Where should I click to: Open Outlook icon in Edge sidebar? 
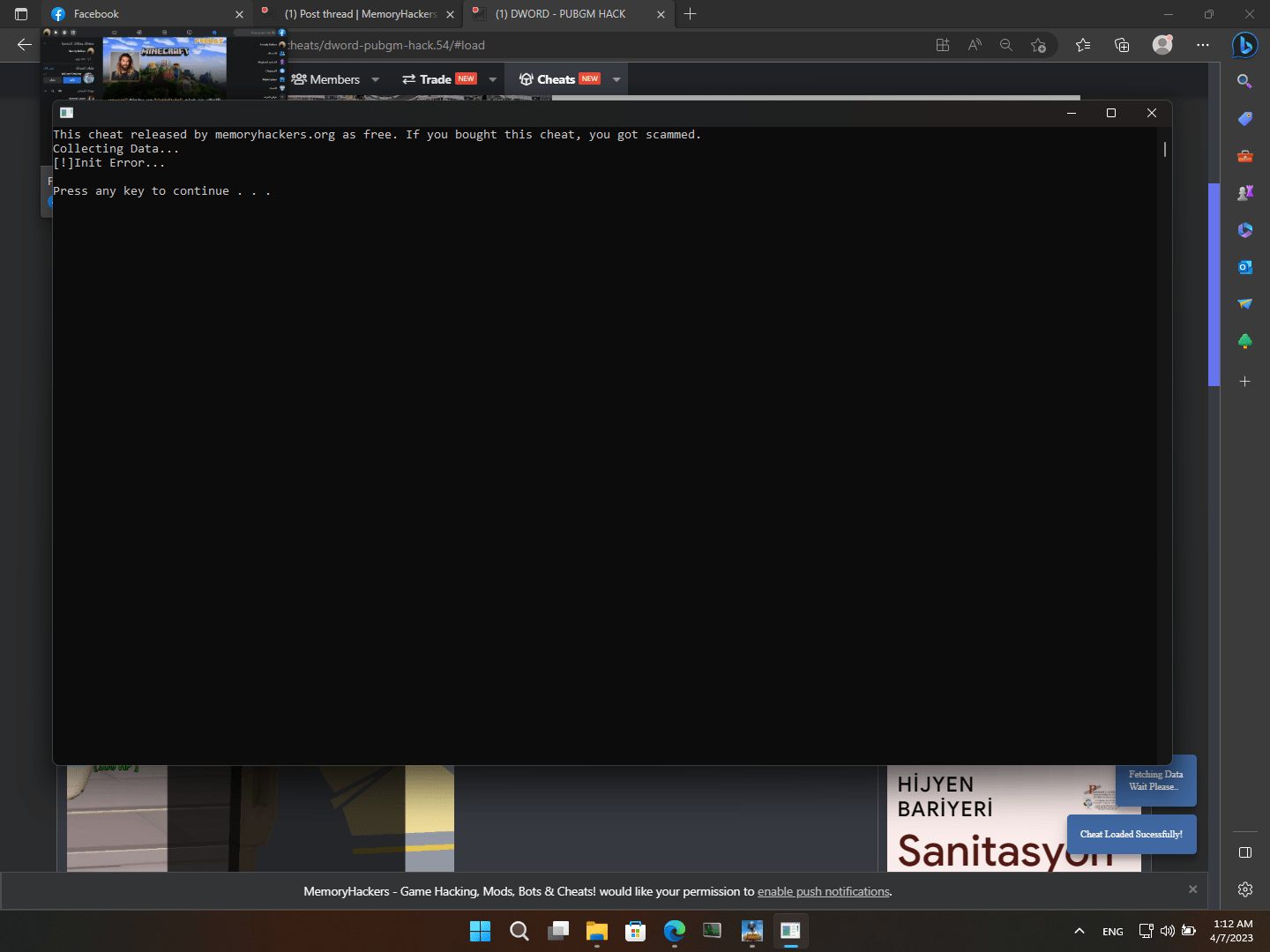click(1244, 266)
